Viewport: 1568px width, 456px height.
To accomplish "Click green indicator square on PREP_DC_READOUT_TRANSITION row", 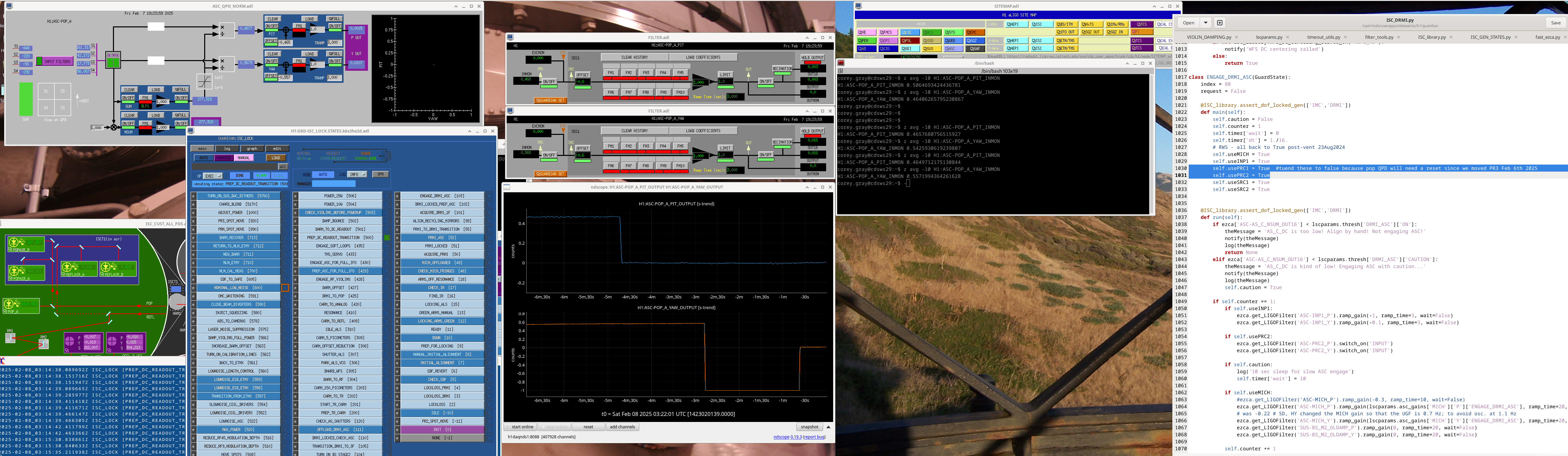I will point(387,238).
